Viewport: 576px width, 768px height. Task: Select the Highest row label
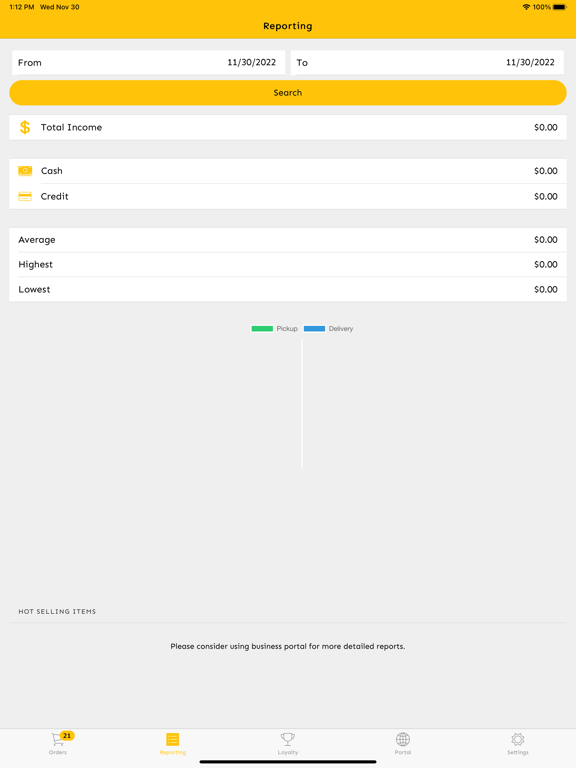[x=35, y=264]
